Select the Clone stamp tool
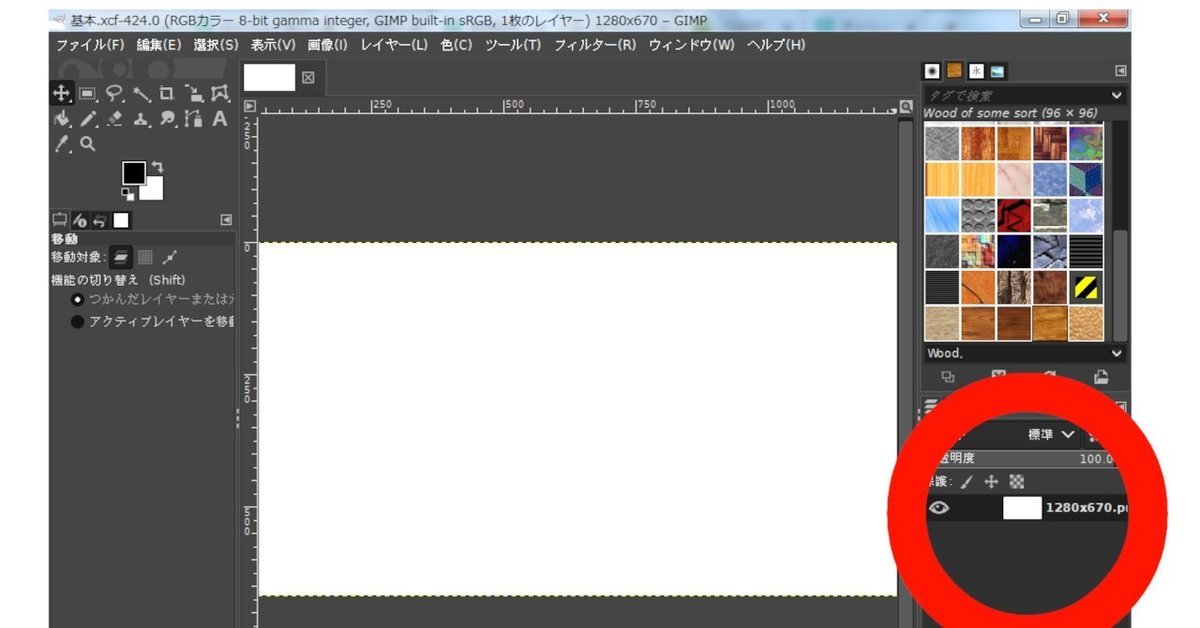 (x=141, y=119)
